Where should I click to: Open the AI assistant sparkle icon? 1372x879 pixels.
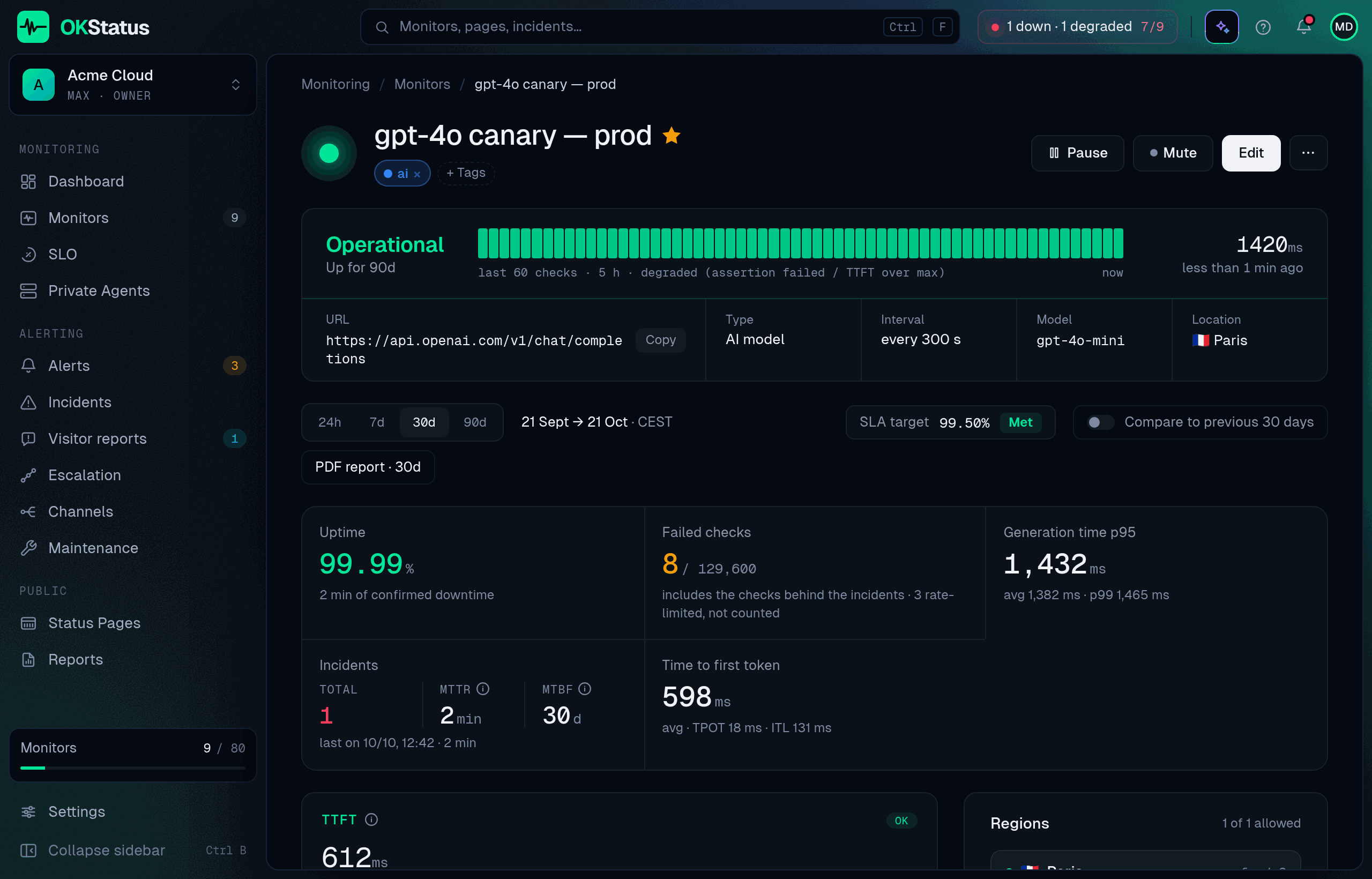1221,27
